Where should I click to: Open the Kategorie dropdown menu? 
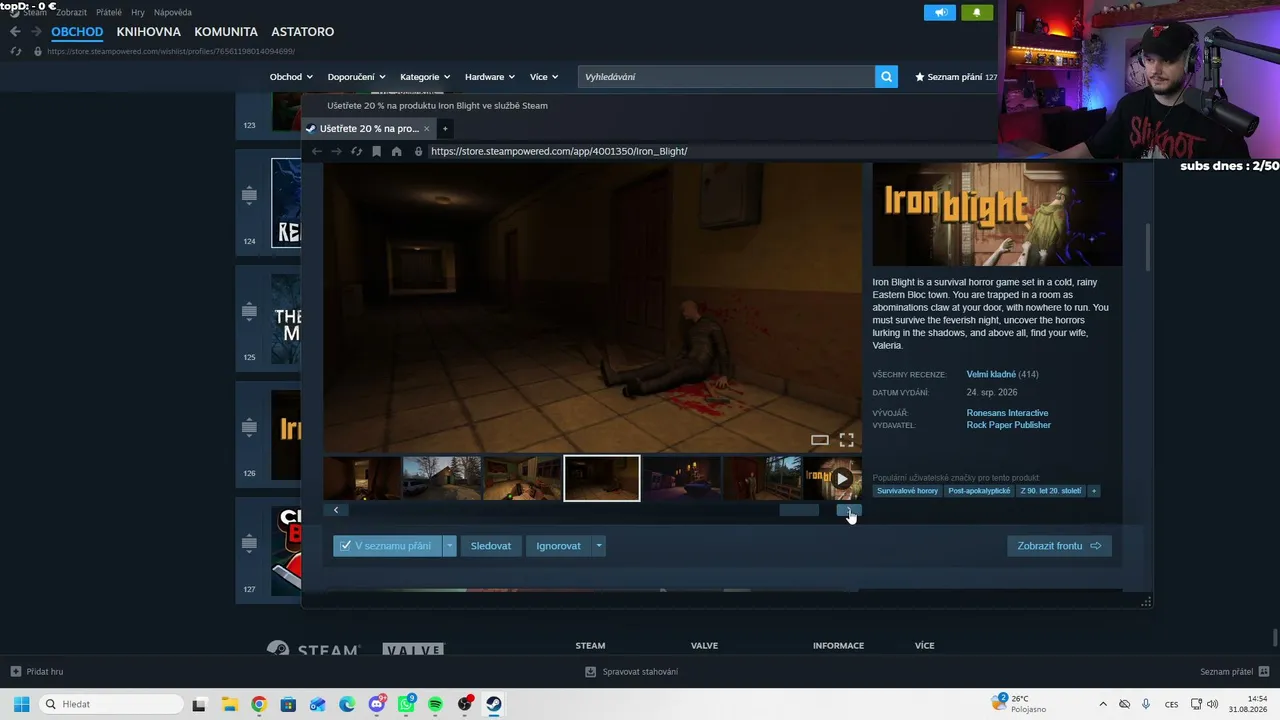[x=425, y=77]
